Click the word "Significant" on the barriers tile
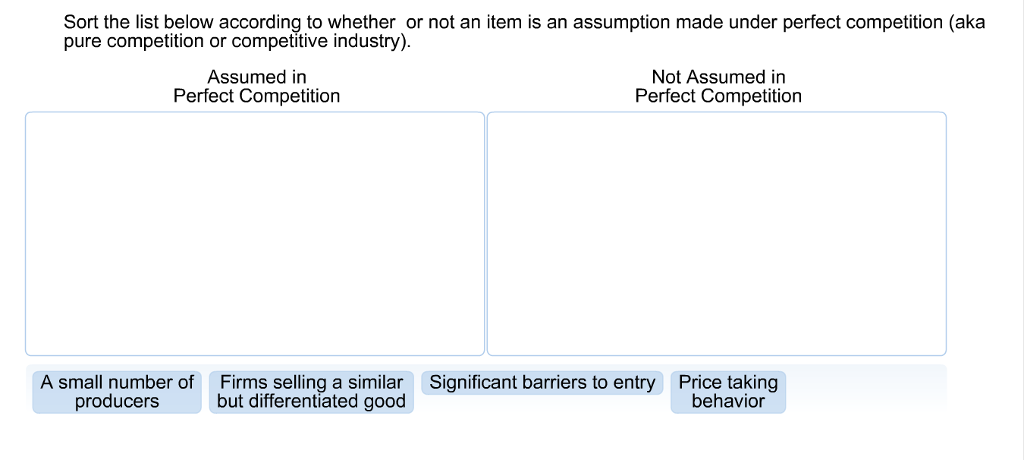 pyautogui.click(x=474, y=383)
